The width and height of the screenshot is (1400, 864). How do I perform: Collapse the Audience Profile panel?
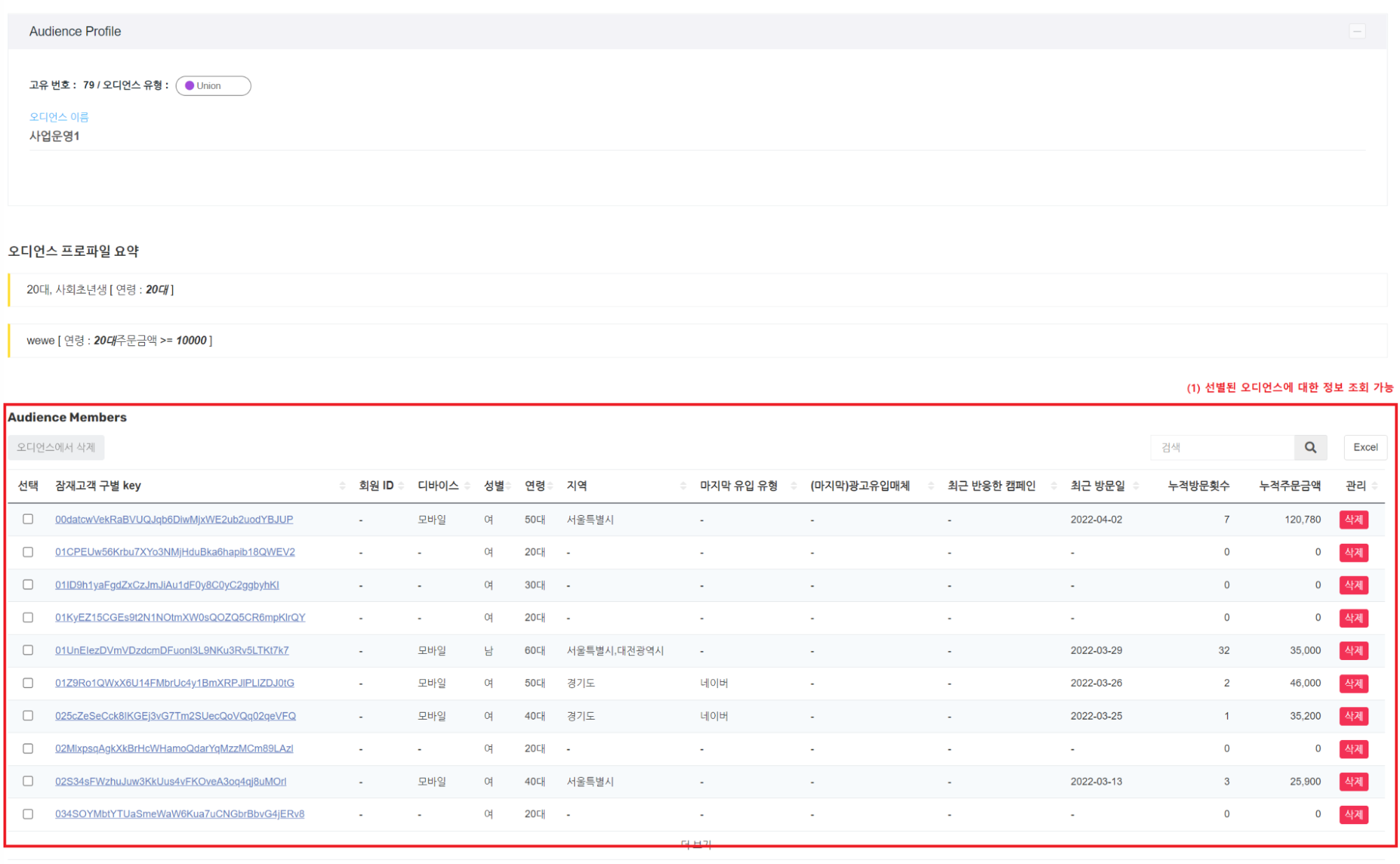pos(1357,32)
